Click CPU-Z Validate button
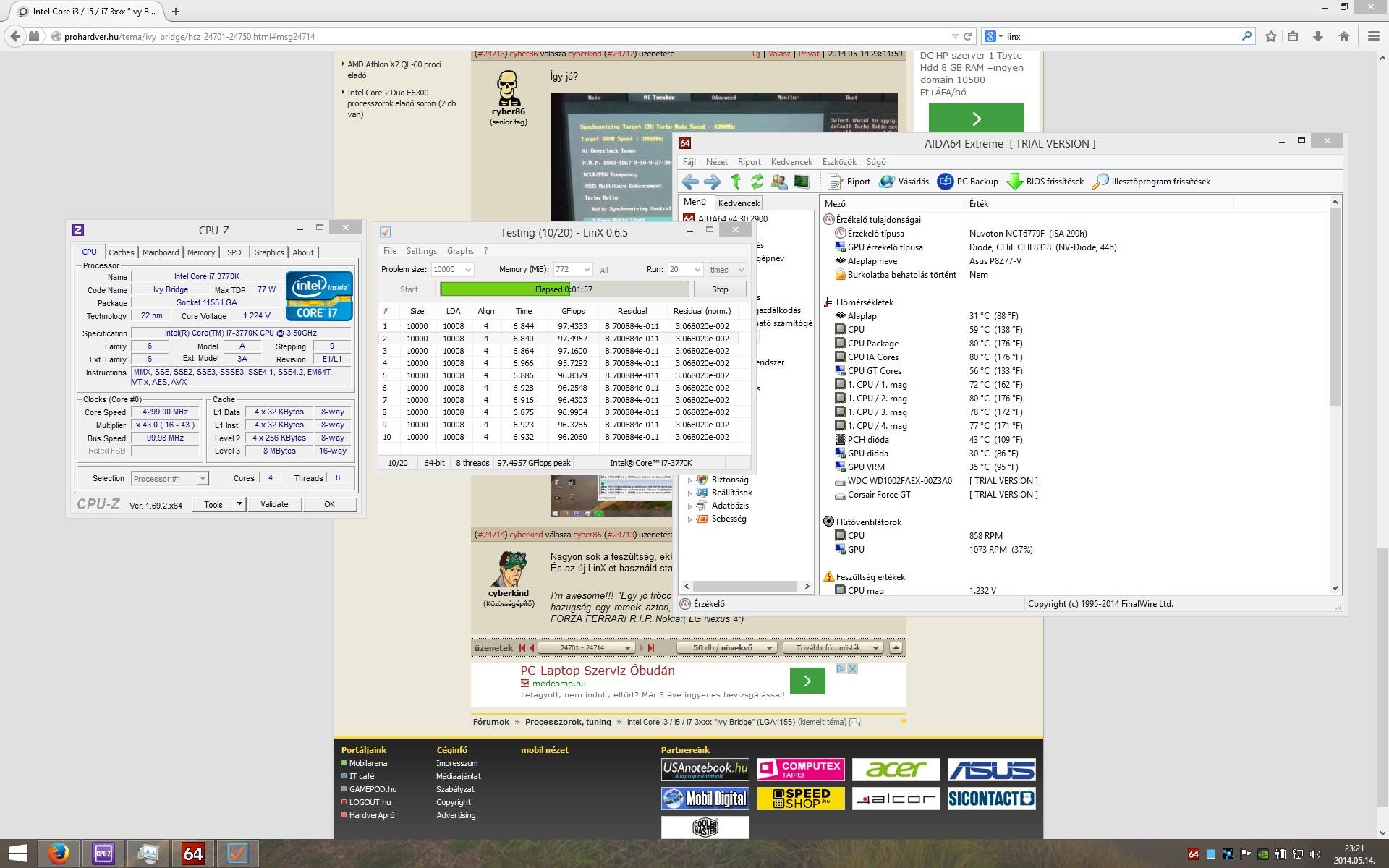 pos(274,504)
